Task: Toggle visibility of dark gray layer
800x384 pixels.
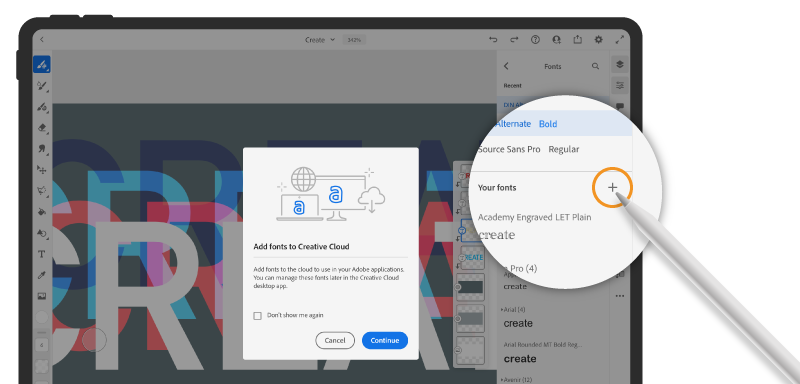Action: point(458,287)
